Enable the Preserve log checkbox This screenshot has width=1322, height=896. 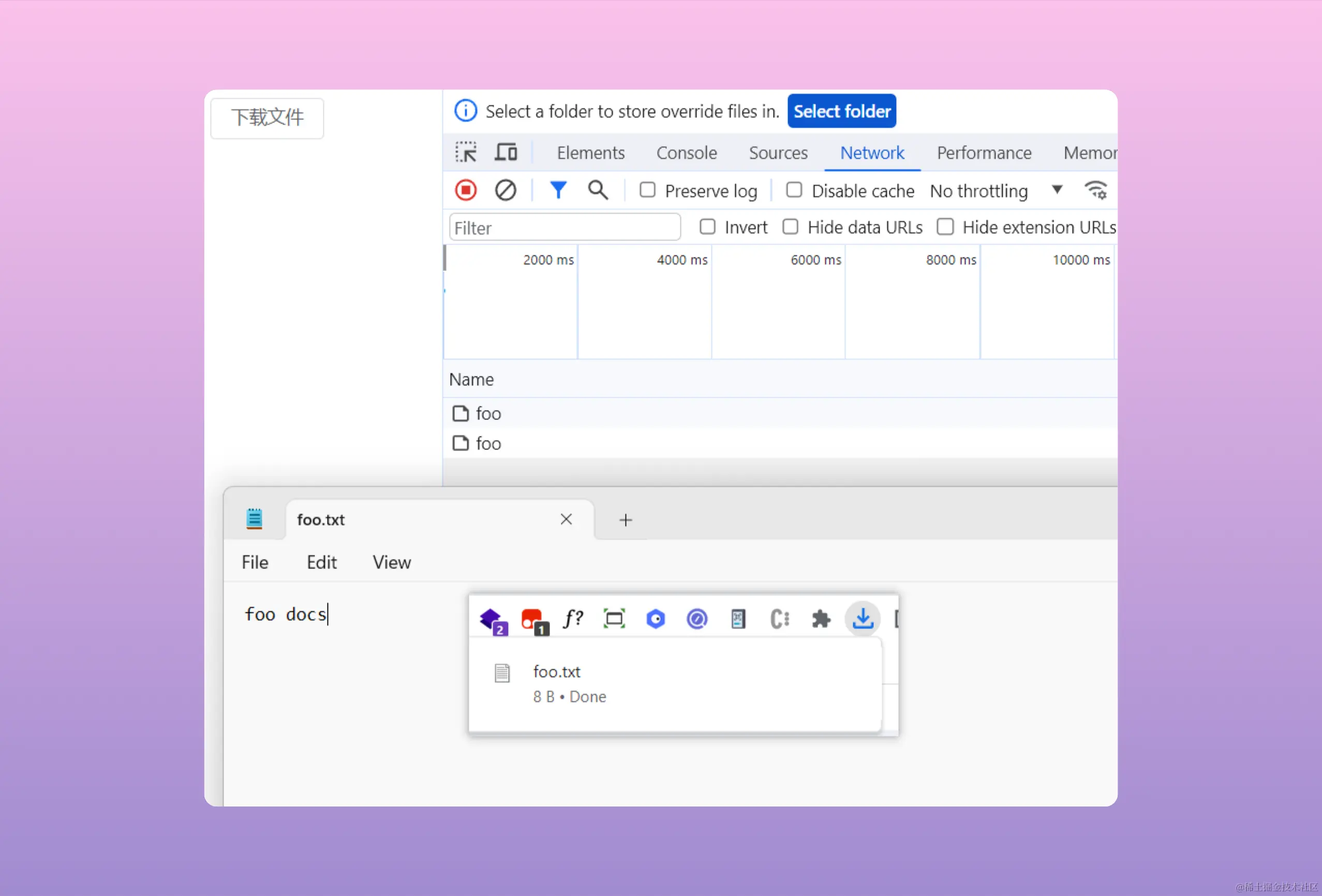pyautogui.click(x=647, y=190)
